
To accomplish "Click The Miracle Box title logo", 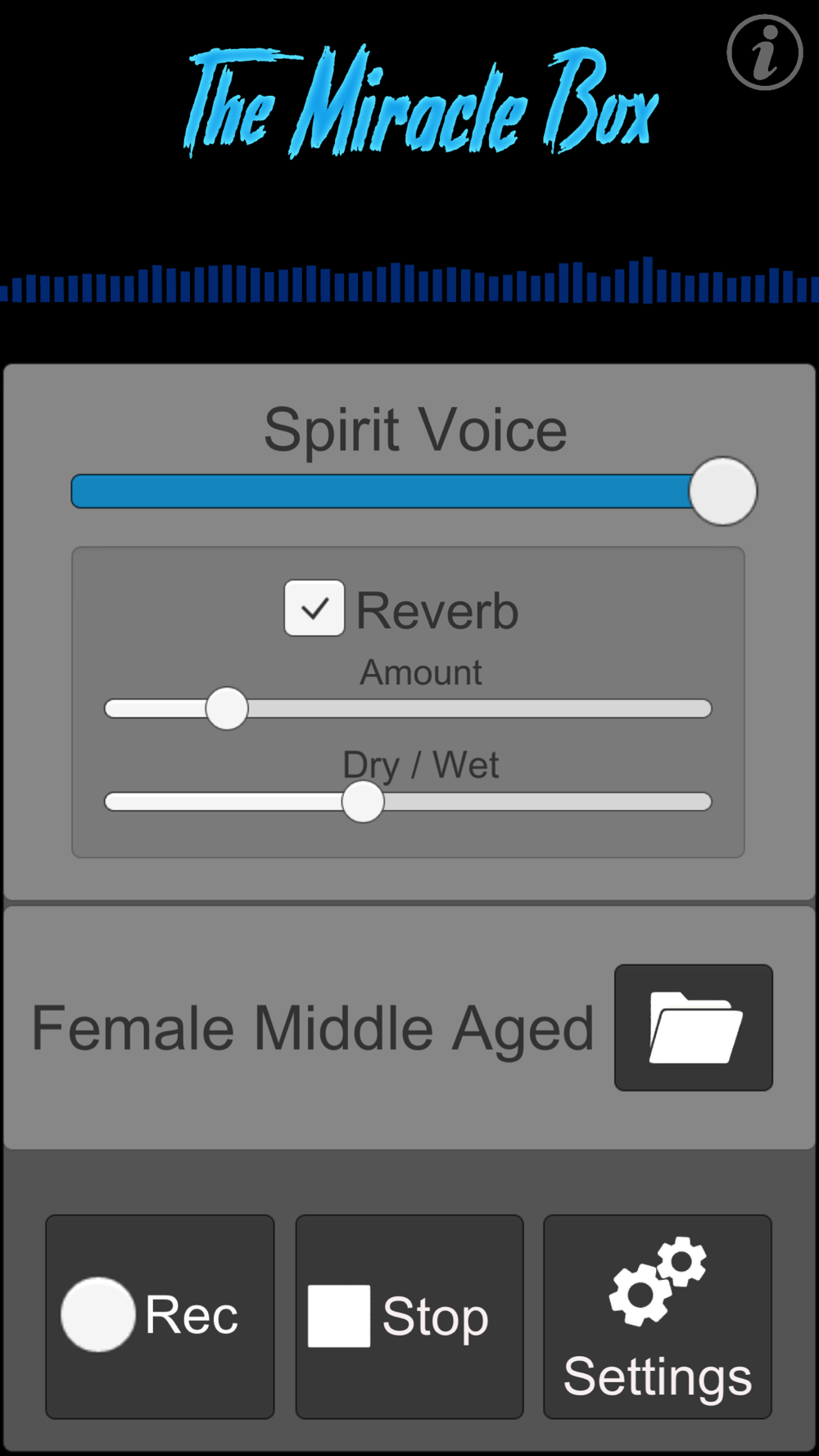I will click(420, 102).
